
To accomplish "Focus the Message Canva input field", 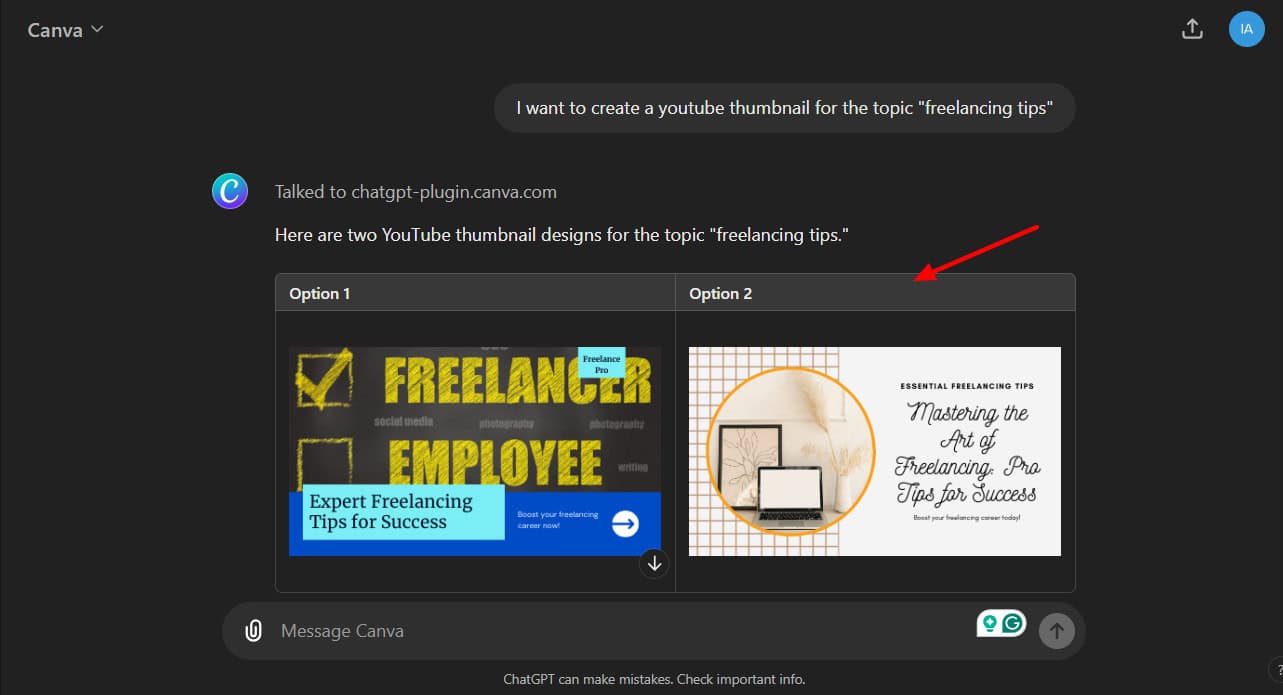I will coord(620,631).
